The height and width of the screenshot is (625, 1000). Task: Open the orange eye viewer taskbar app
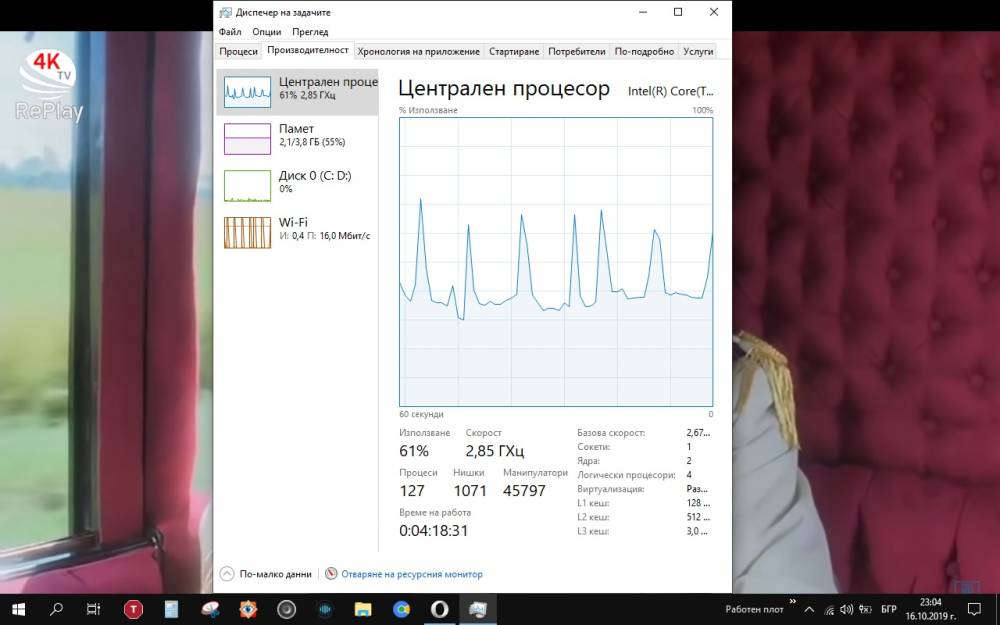pyautogui.click(x=248, y=610)
